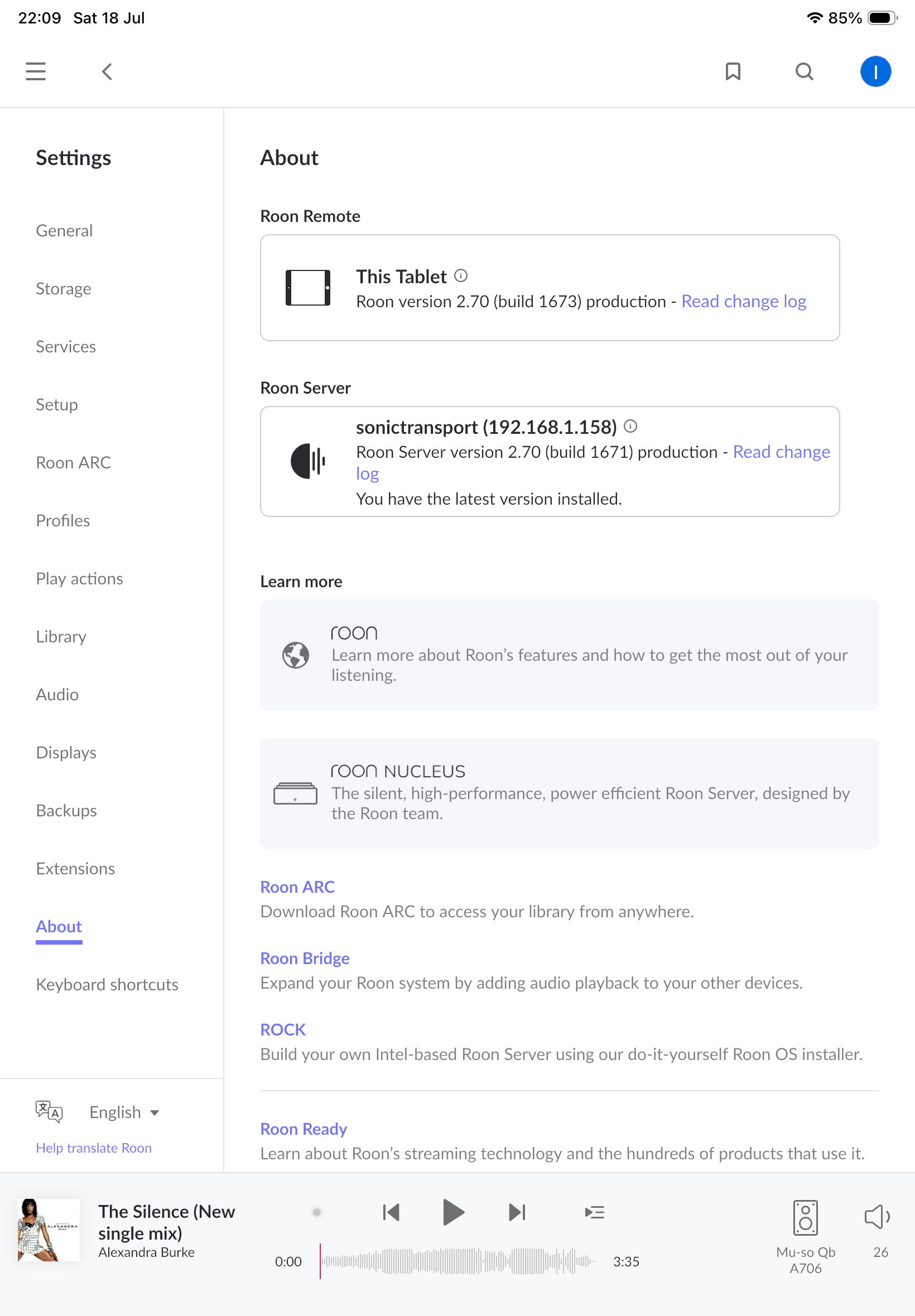Tap the Wi-Fi status icon

pyautogui.click(x=814, y=18)
